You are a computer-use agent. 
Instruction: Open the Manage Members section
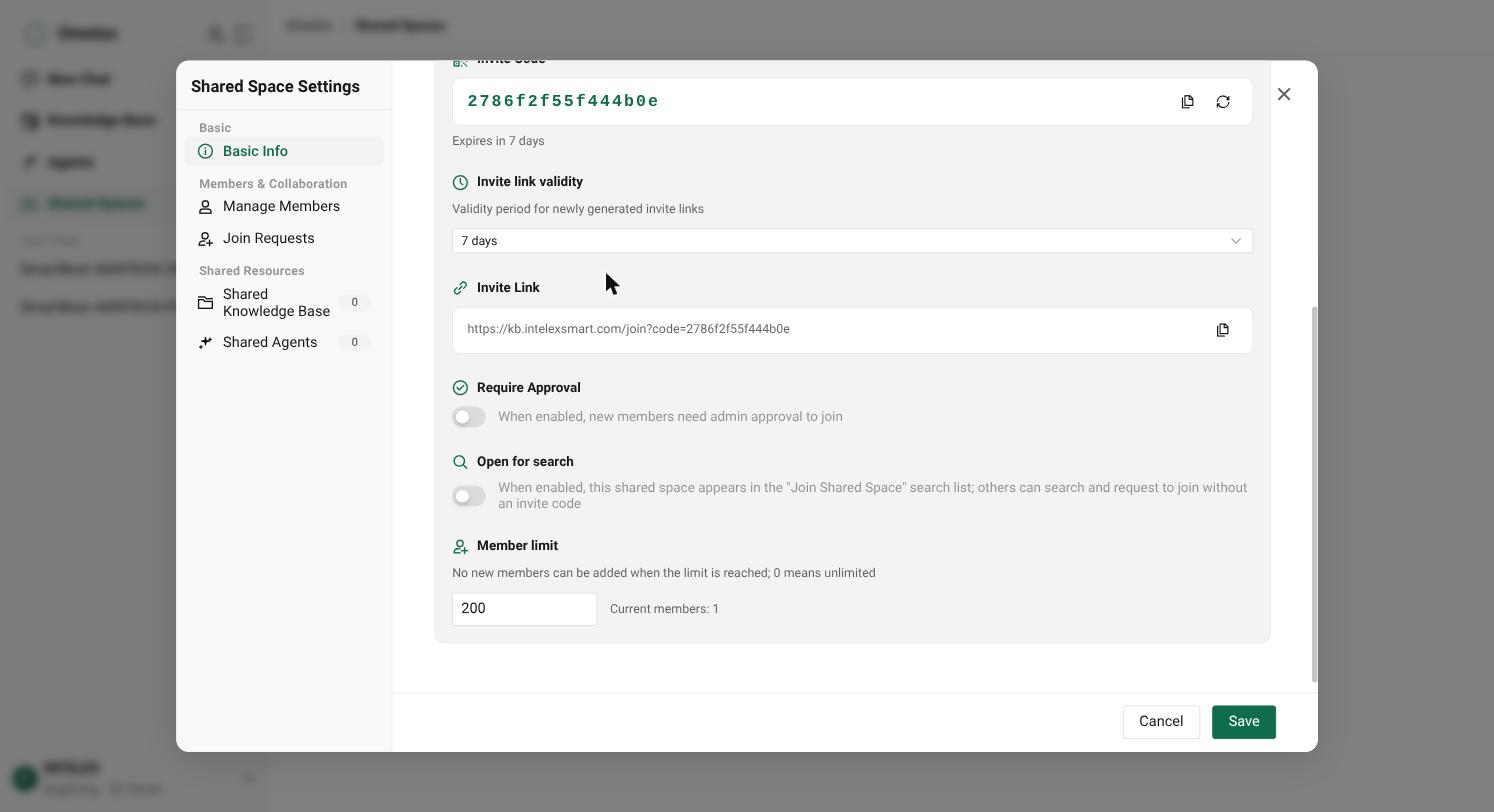[284, 206]
